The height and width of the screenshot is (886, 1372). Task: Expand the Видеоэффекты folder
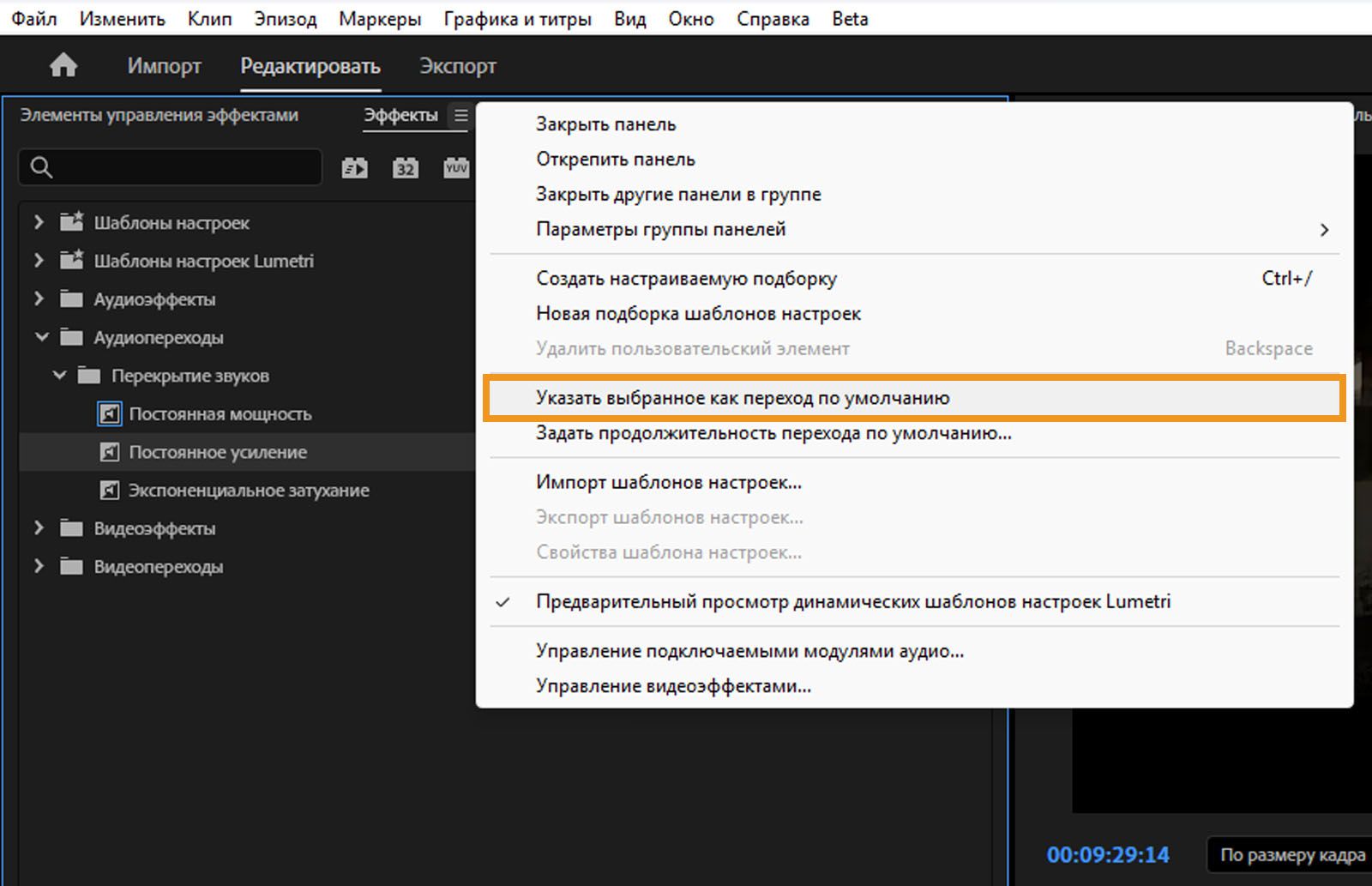39,528
